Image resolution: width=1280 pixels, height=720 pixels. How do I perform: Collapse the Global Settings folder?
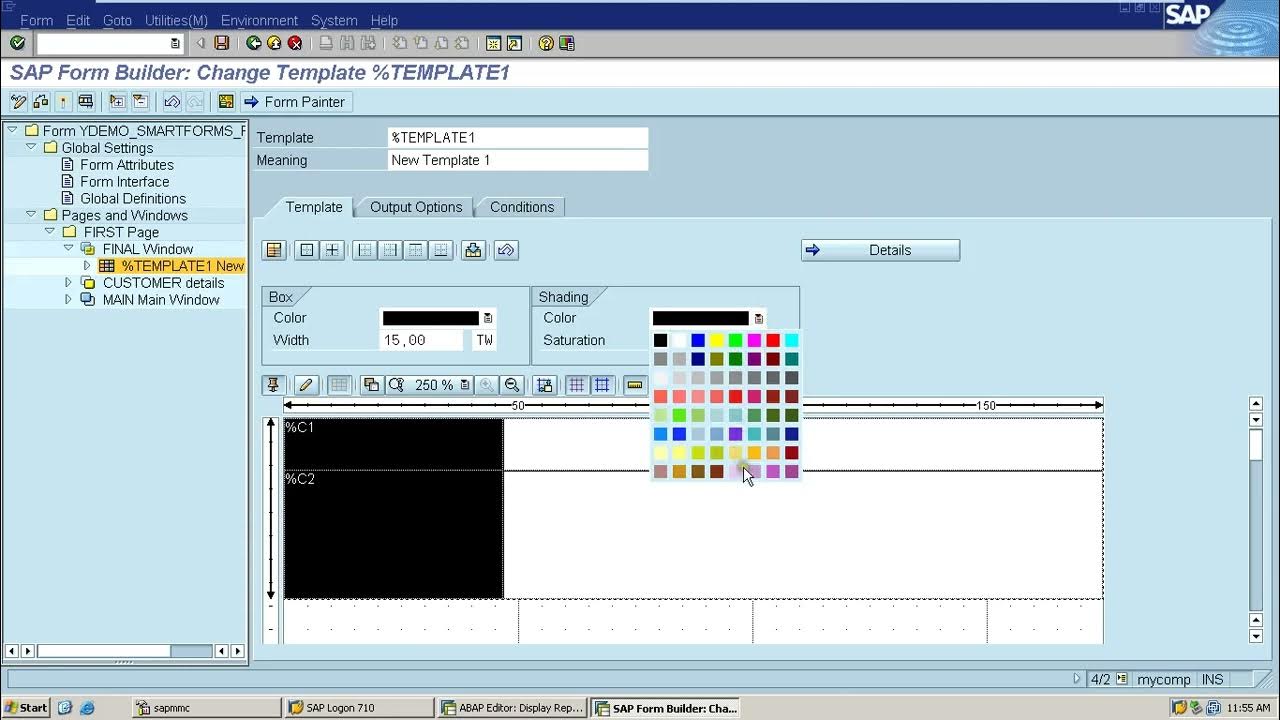[x=31, y=147]
